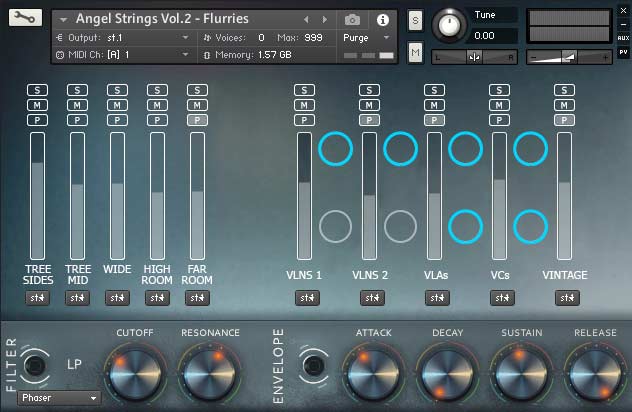Click the ENVELOPE power icon
Image resolution: width=632 pixels, height=412 pixels.
(314, 367)
